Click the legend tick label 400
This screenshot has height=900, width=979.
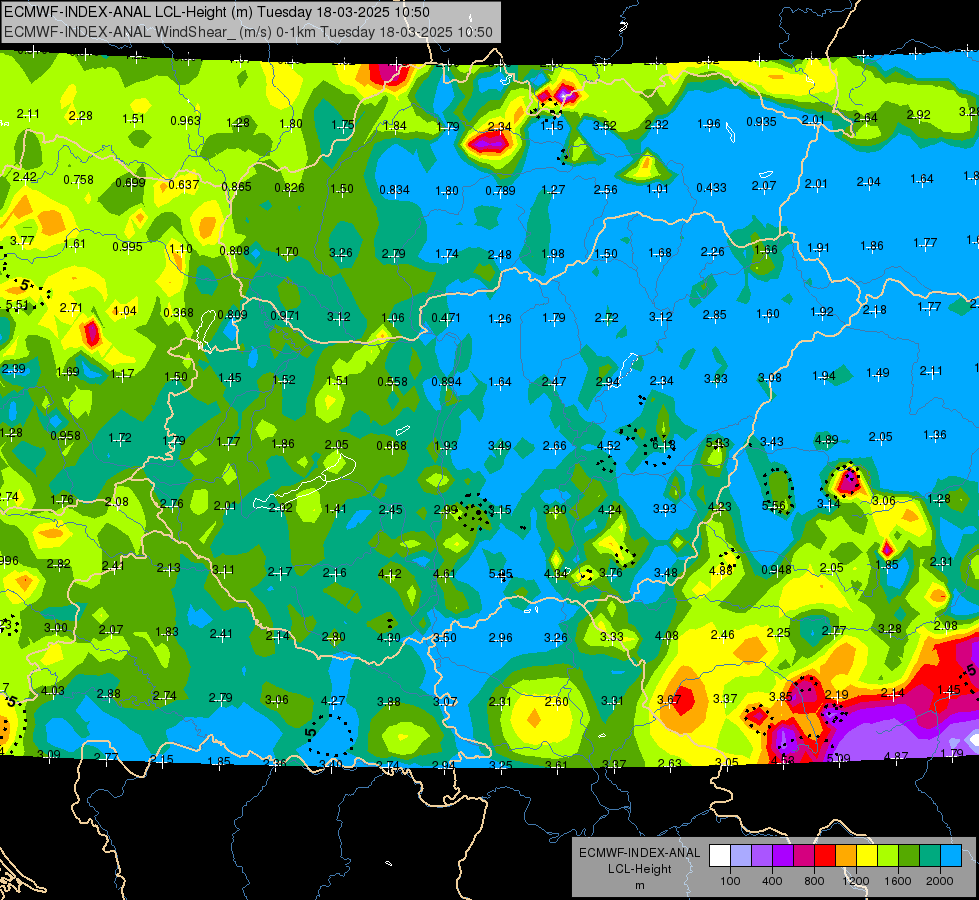[772, 881]
